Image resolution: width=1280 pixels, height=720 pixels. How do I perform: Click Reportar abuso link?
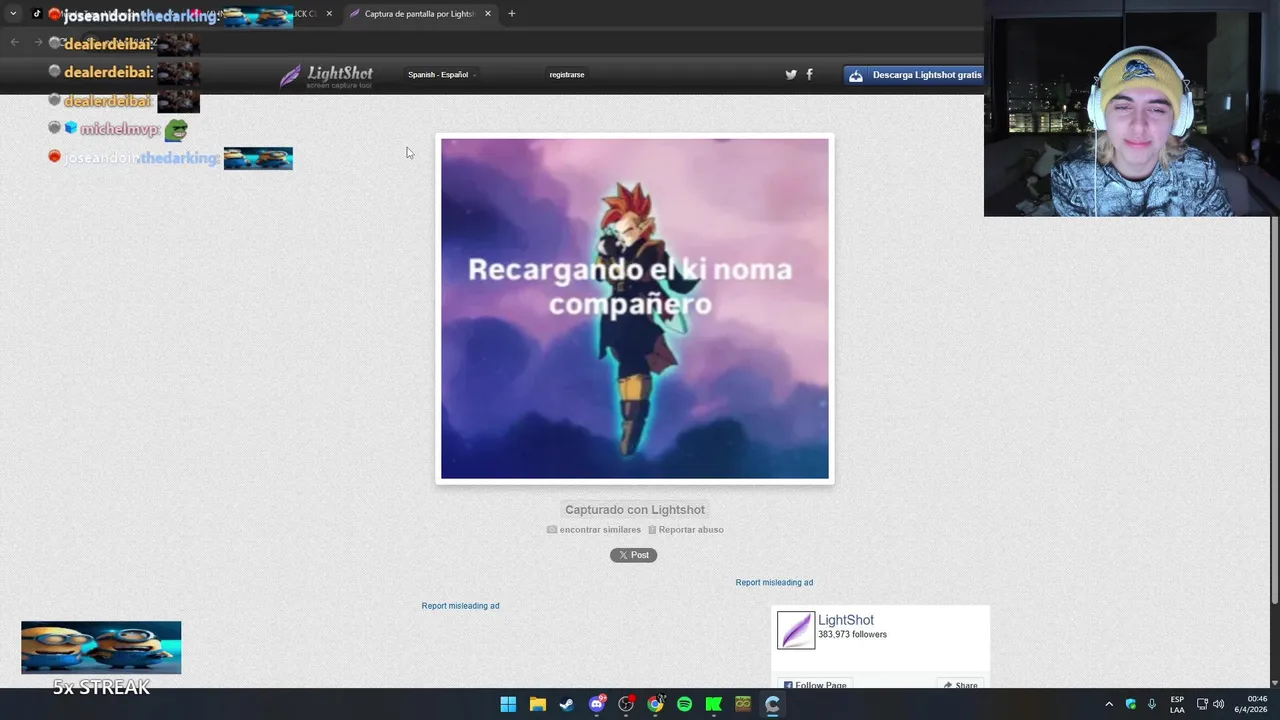point(686,530)
